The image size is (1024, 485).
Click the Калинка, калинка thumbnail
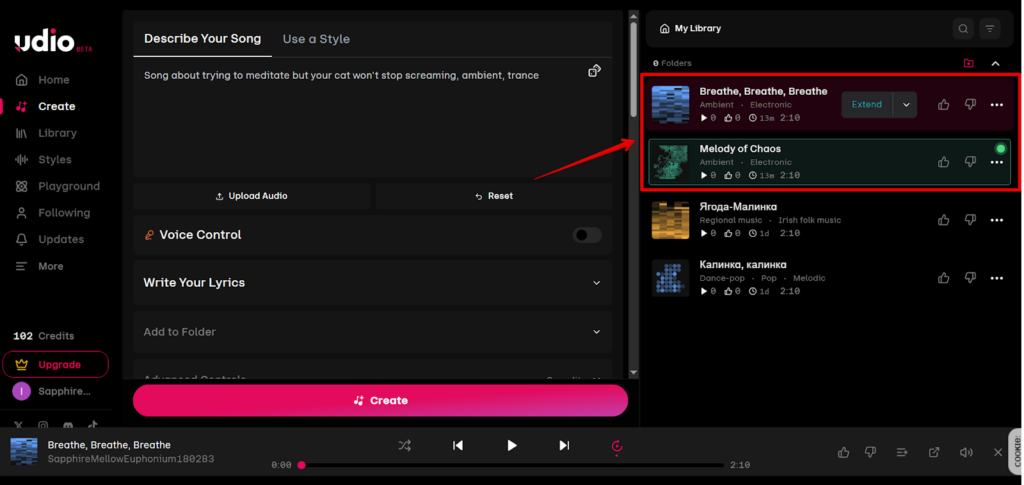671,278
